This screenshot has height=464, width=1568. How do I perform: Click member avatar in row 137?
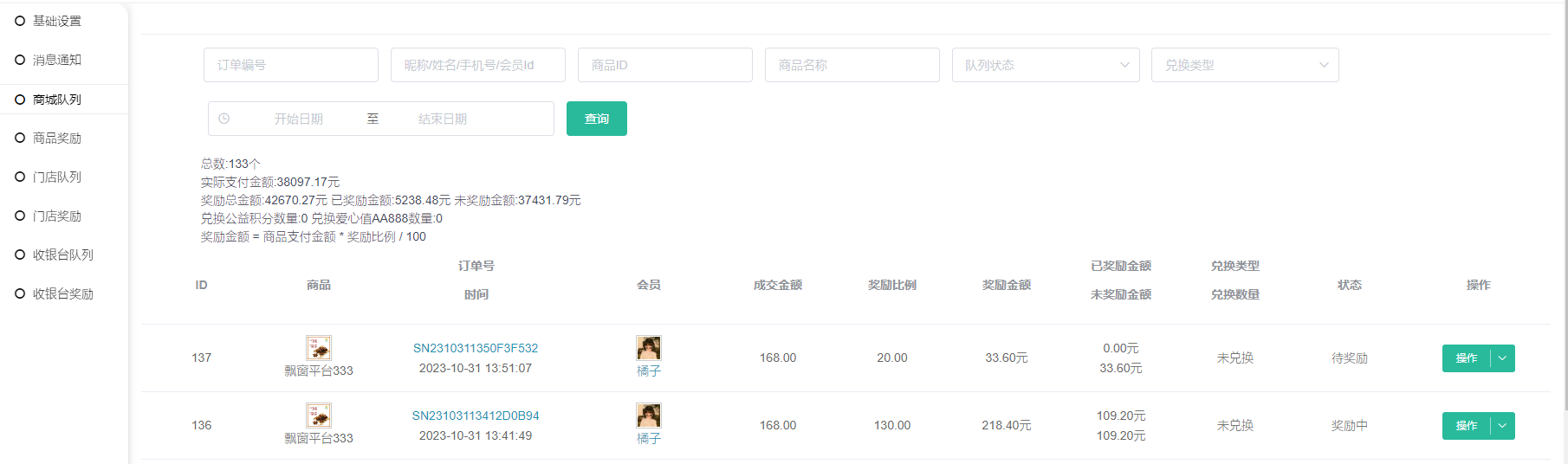coord(648,348)
